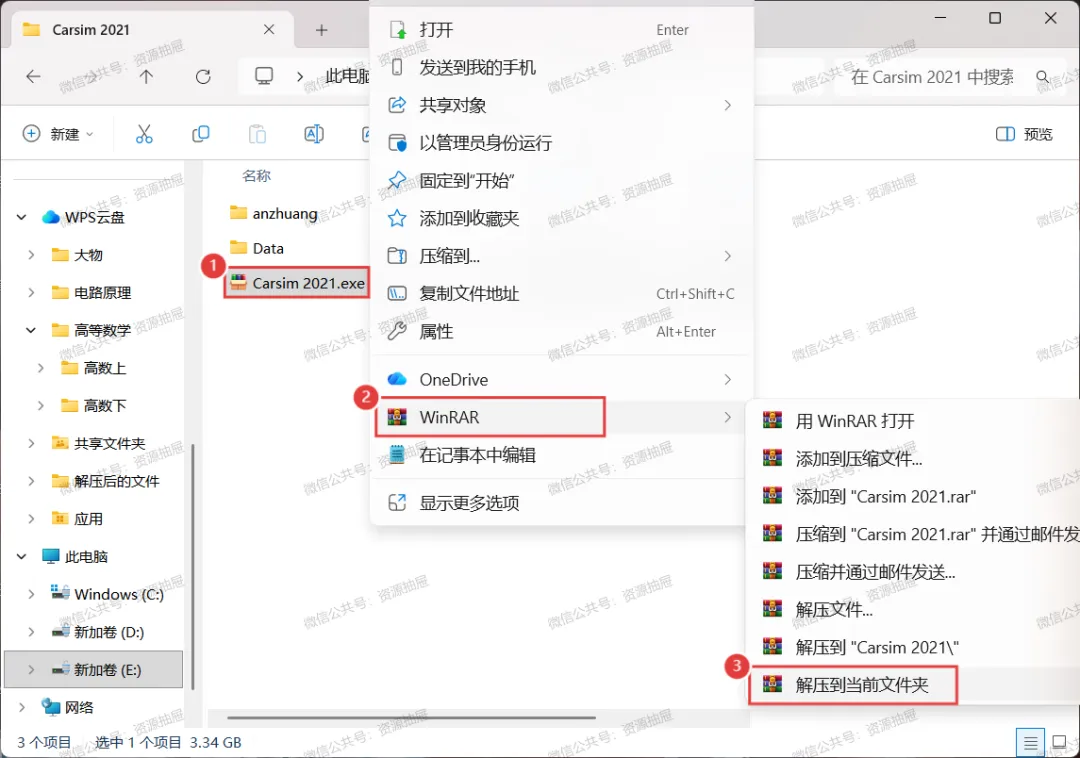Choose 固定到"开始" entry
This screenshot has width=1080, height=758.
tap(561, 181)
